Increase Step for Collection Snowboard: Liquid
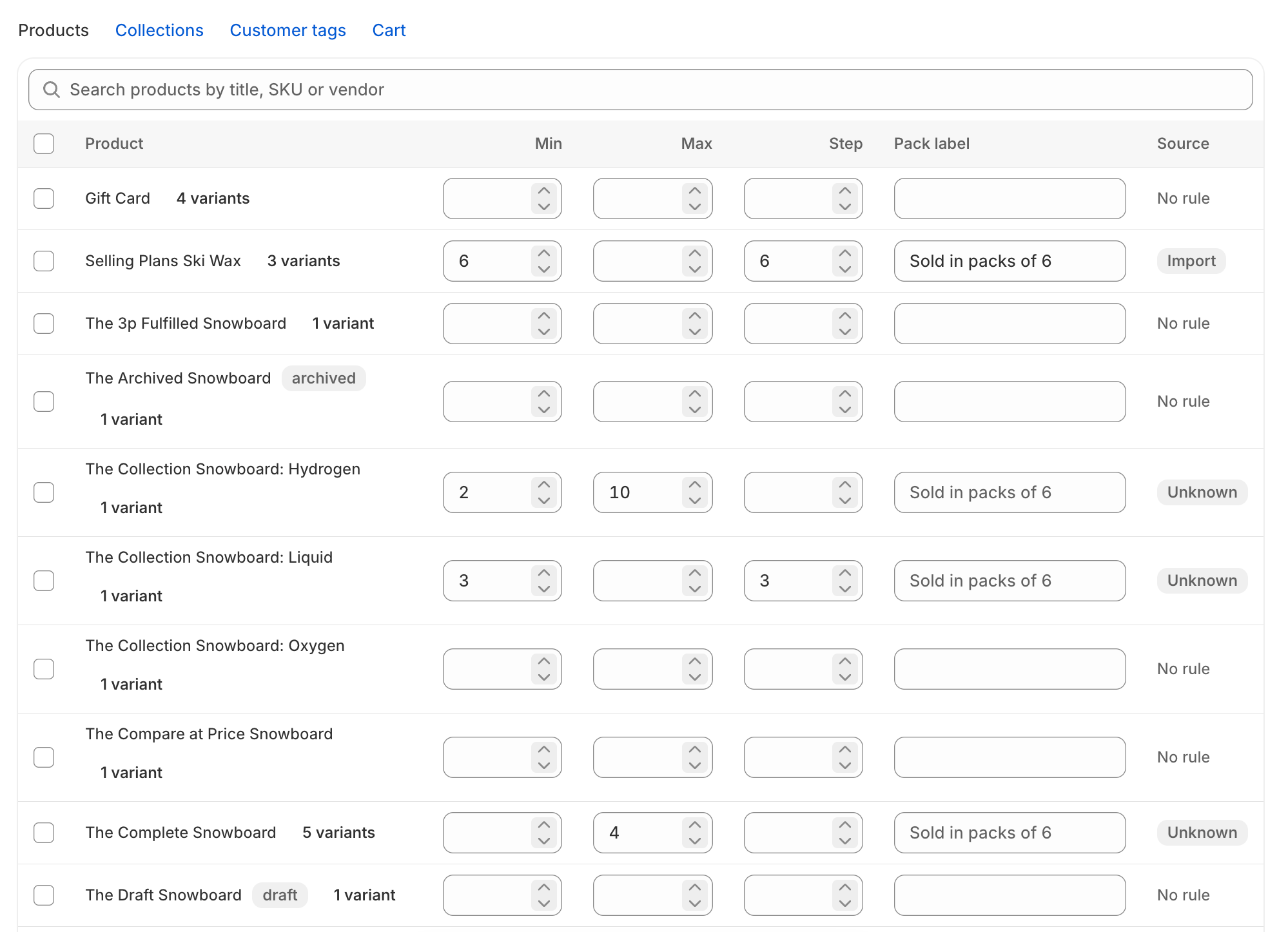The image size is (1288, 932). click(845, 572)
